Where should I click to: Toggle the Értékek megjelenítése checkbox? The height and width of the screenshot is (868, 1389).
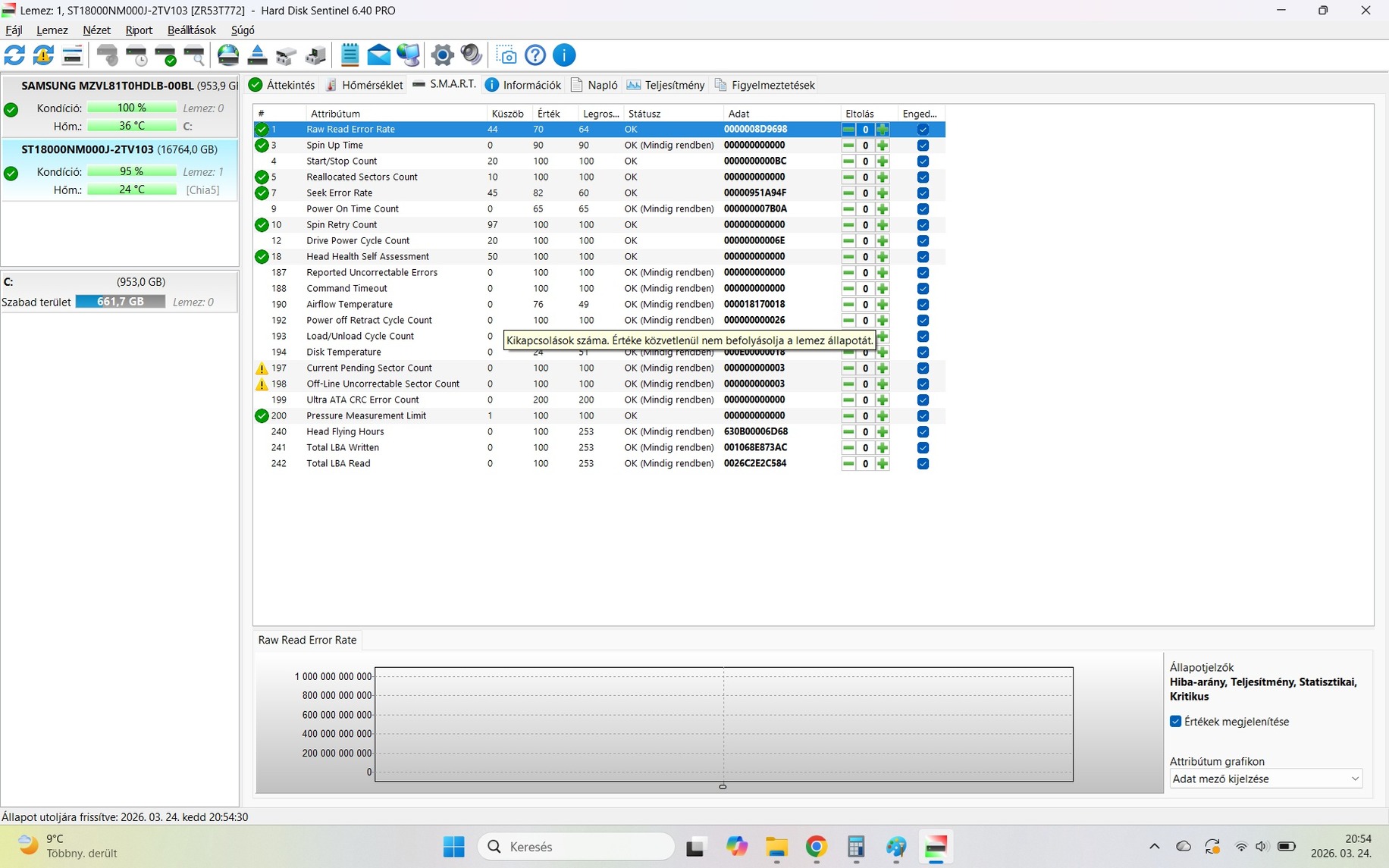pyautogui.click(x=1176, y=722)
